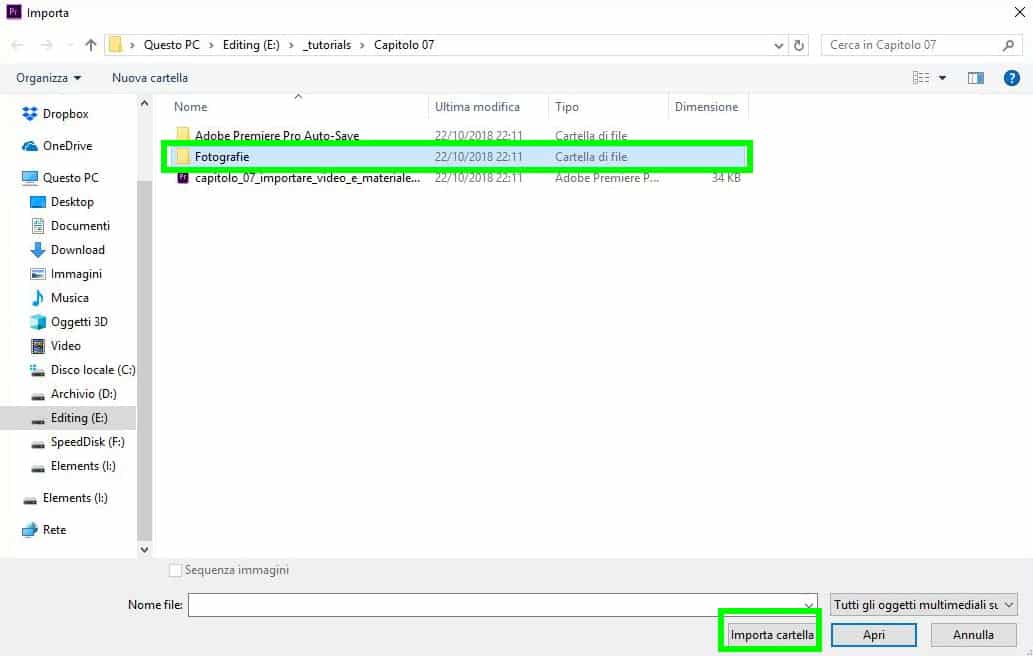The height and width of the screenshot is (656, 1033).
Task: Sort files by the Nome column header
Action: [x=191, y=107]
